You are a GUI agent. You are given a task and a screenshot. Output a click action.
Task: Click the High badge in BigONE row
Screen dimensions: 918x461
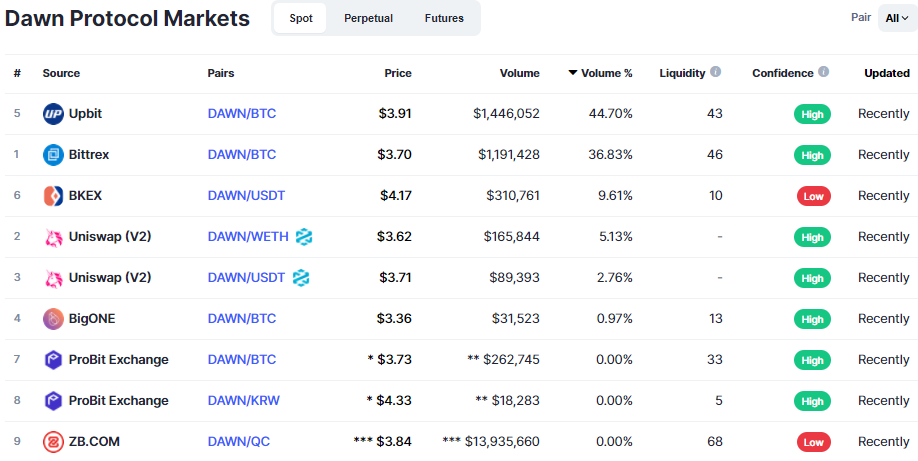click(x=812, y=319)
